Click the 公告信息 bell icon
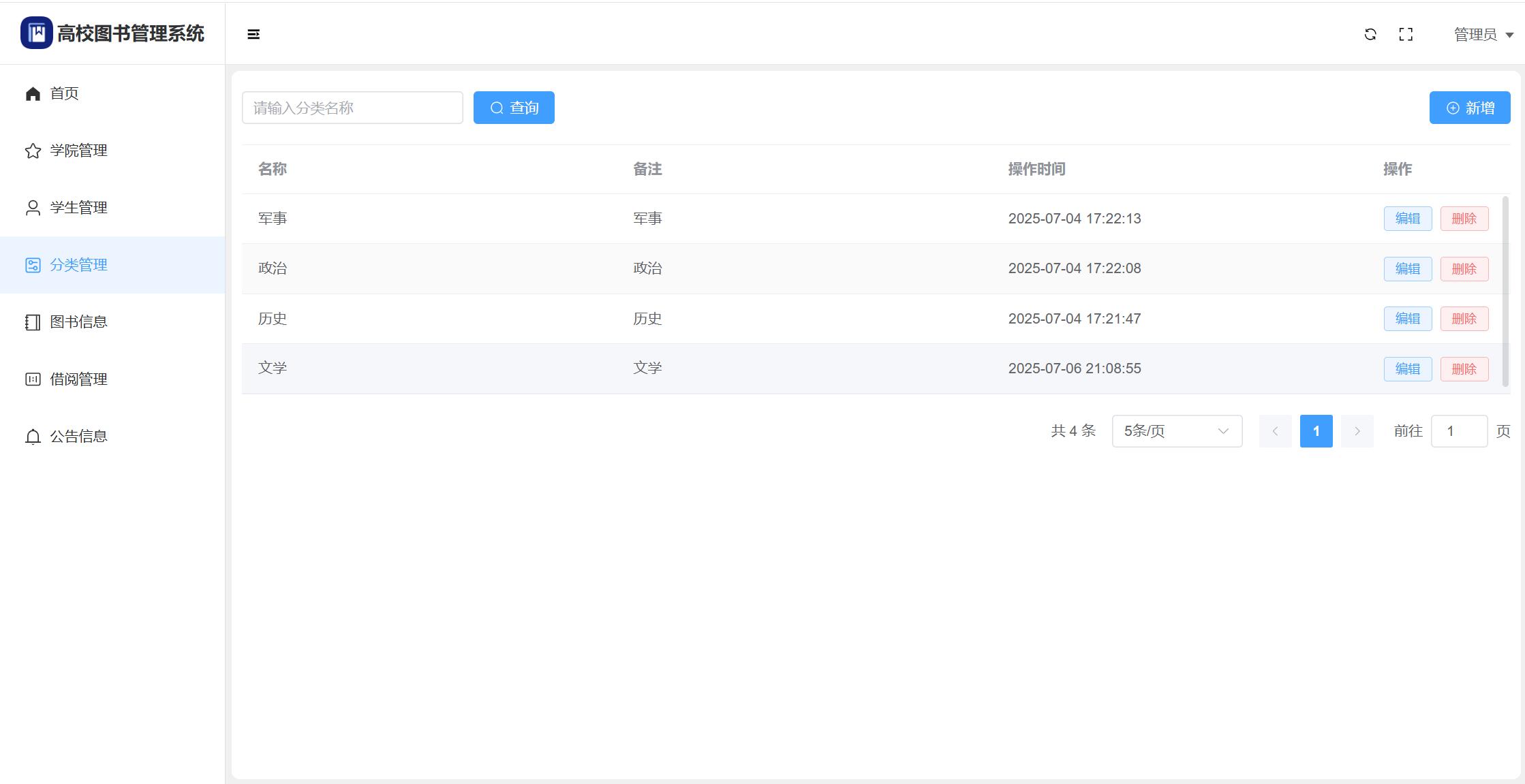The width and height of the screenshot is (1525, 784). (33, 437)
